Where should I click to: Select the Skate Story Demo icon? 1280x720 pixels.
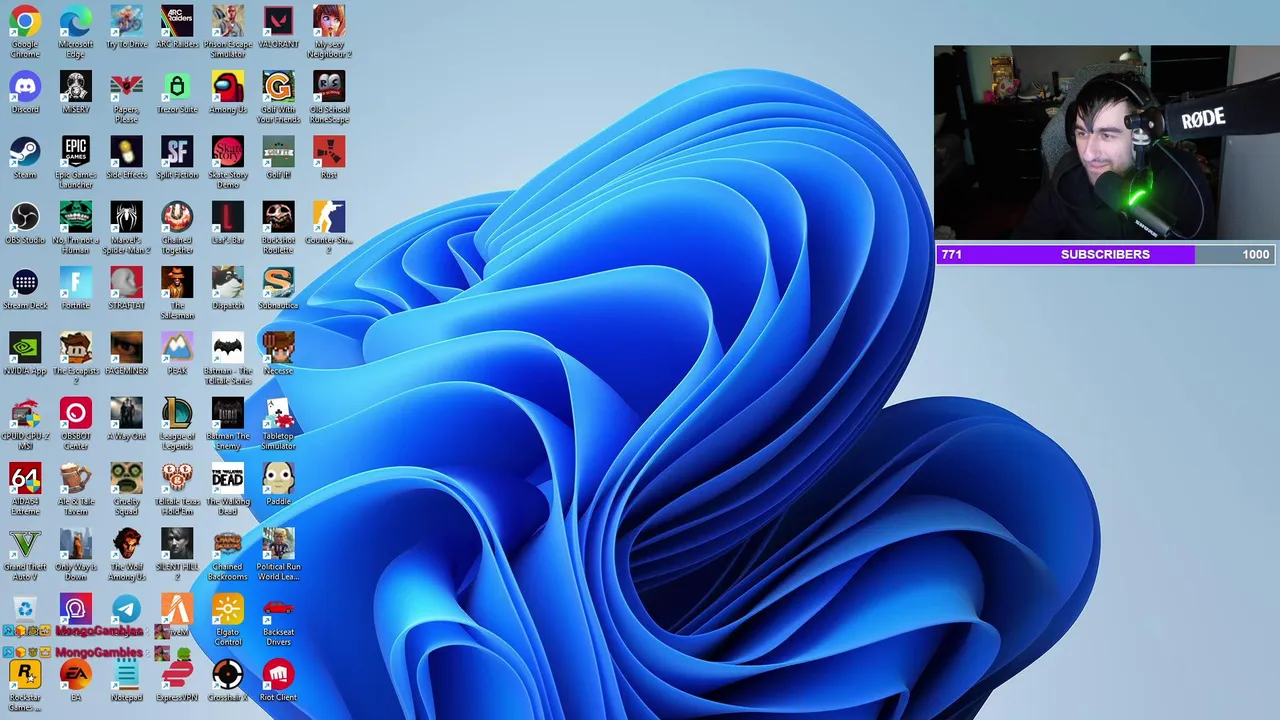(228, 152)
